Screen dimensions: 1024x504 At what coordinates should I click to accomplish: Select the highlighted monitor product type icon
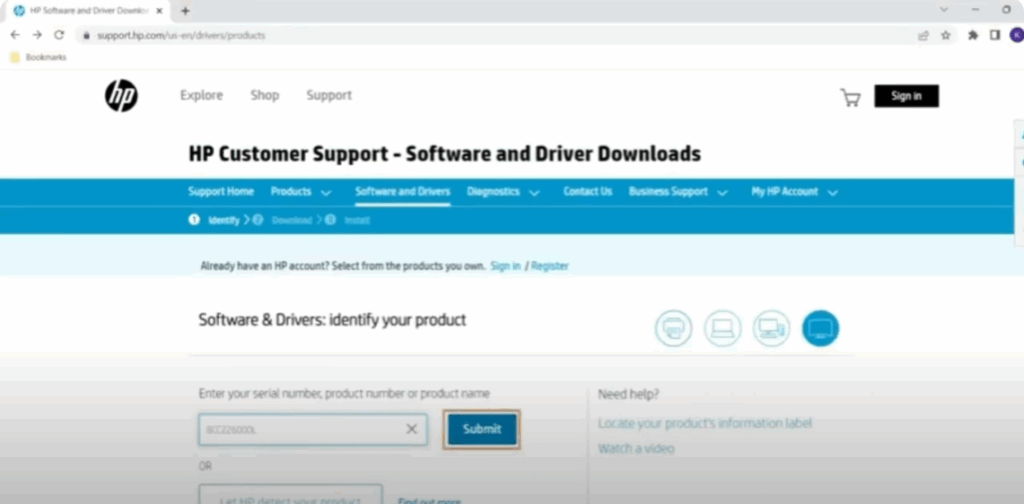tap(821, 328)
